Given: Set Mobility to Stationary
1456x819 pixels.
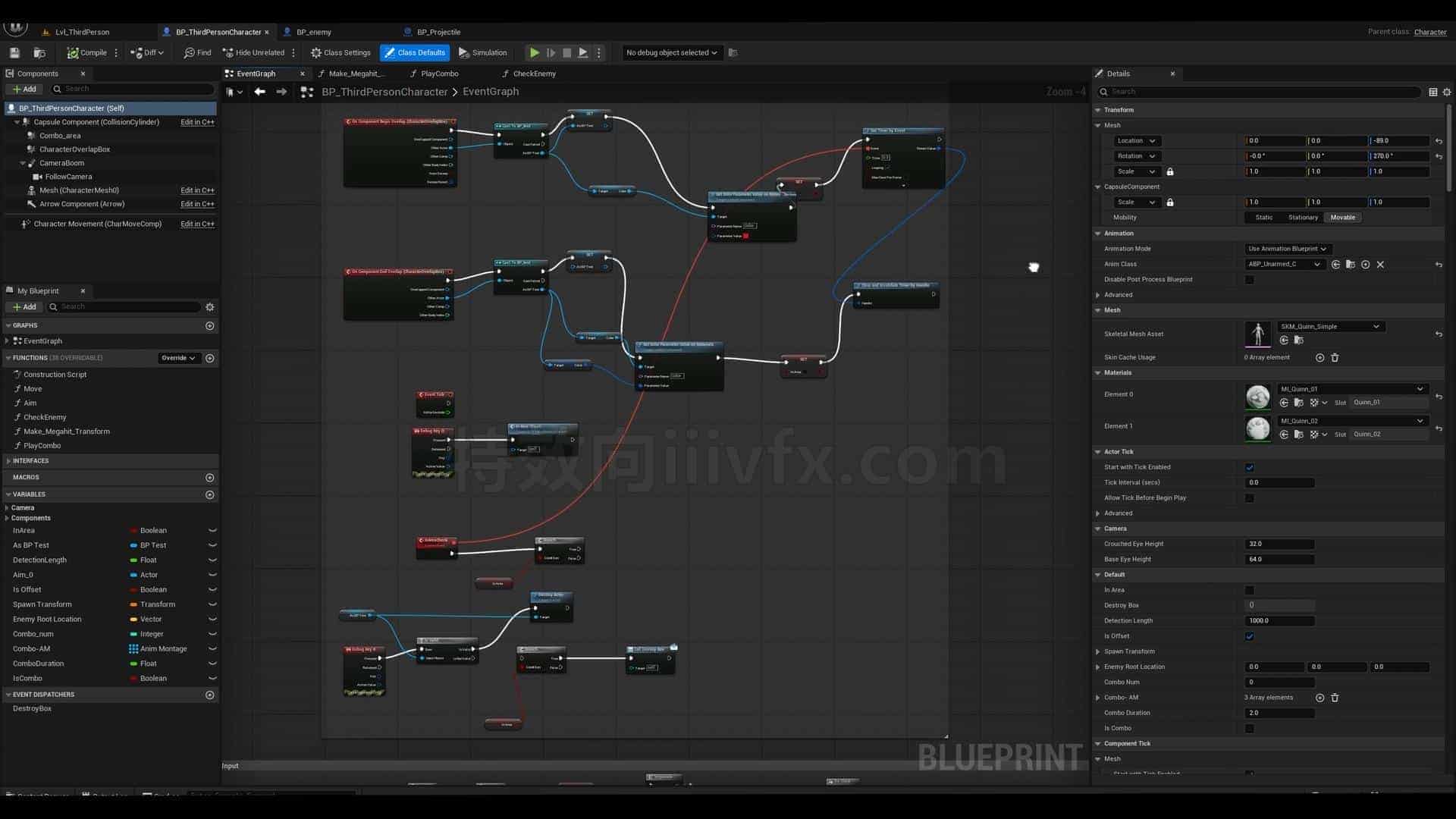Looking at the screenshot, I should [x=1303, y=218].
